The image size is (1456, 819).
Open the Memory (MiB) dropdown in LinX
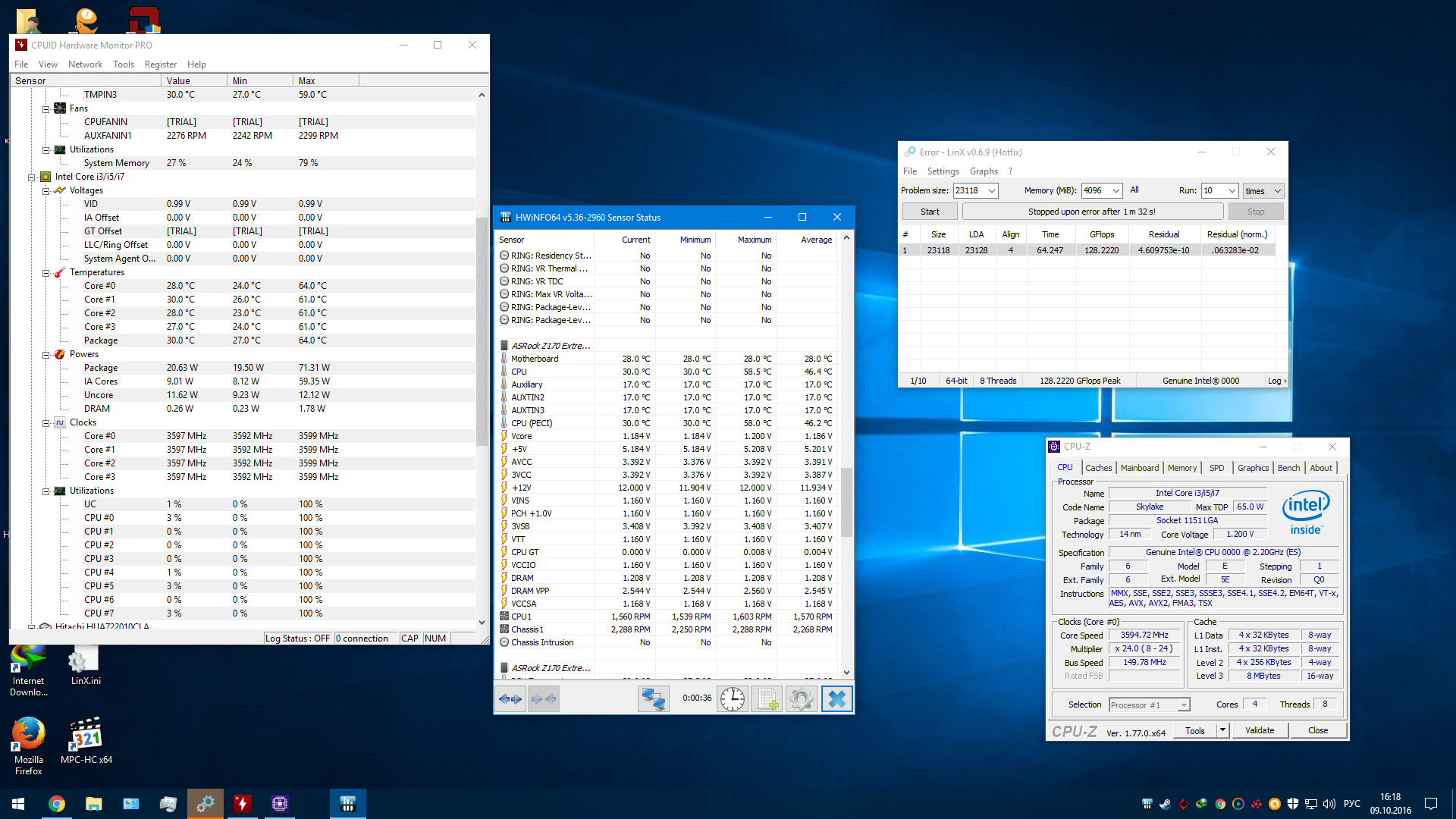point(1116,191)
